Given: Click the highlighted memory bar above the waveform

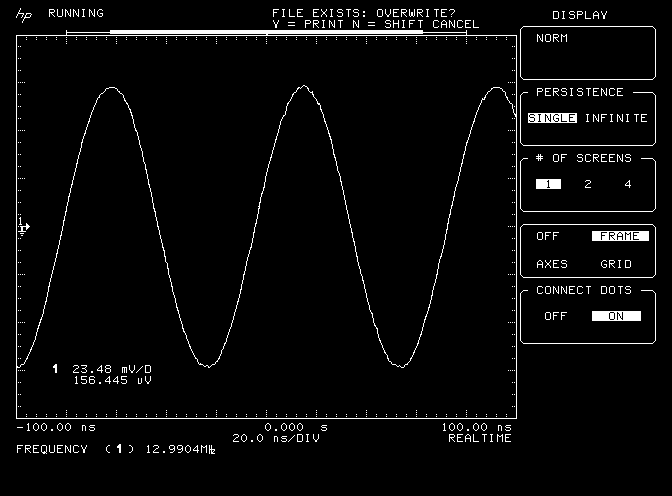Looking at the screenshot, I should point(266,32).
